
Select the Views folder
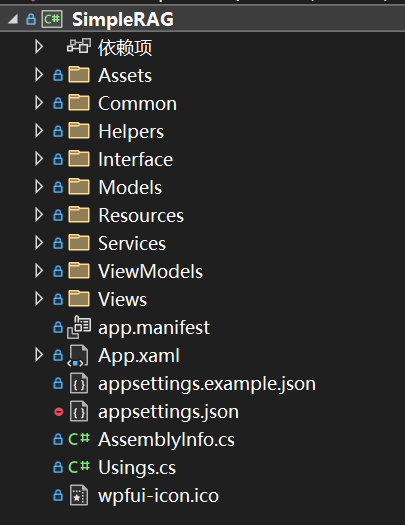pyautogui.click(x=123, y=299)
